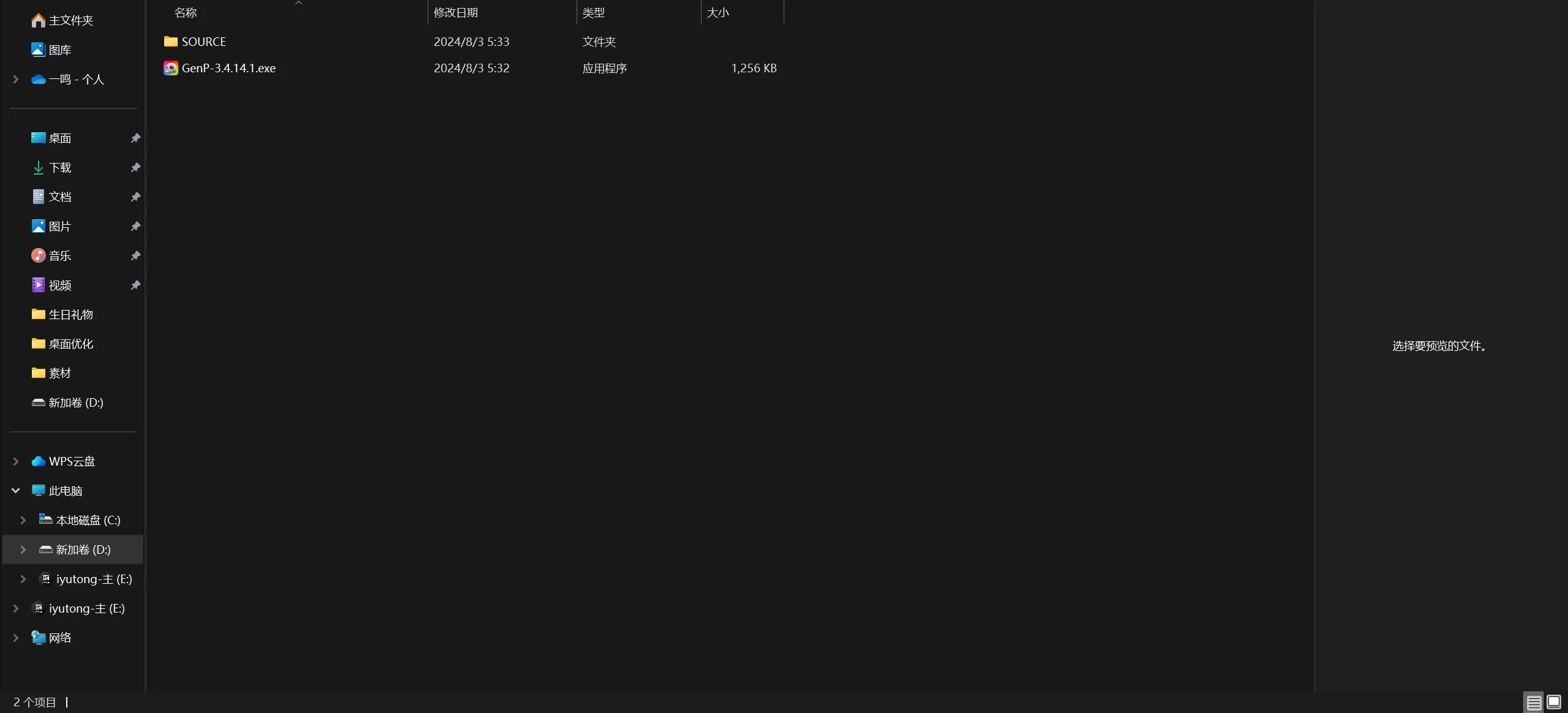Open the 音乐 music icon

[38, 255]
